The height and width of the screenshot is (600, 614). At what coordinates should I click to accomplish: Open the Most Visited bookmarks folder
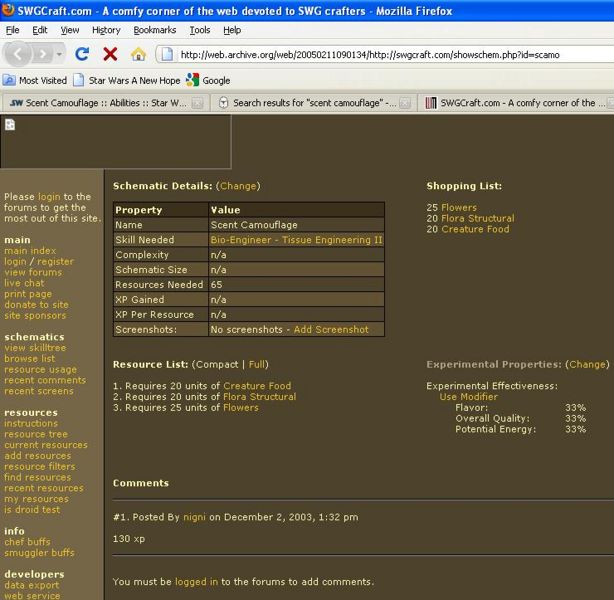36,80
